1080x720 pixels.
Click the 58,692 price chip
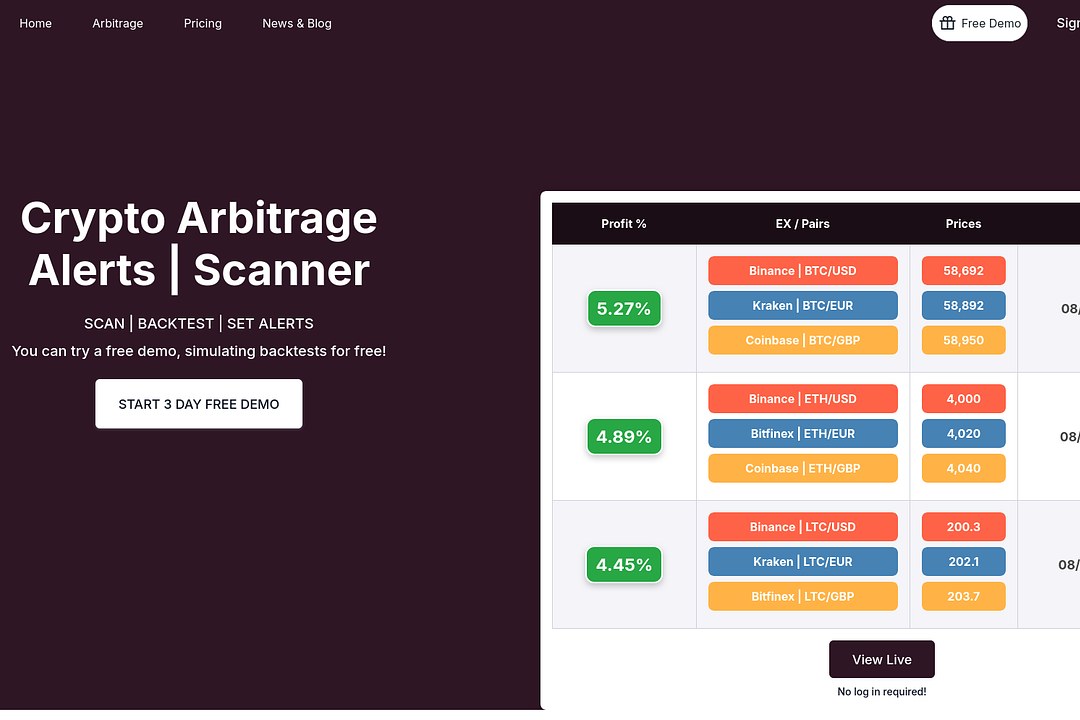pyautogui.click(x=964, y=271)
